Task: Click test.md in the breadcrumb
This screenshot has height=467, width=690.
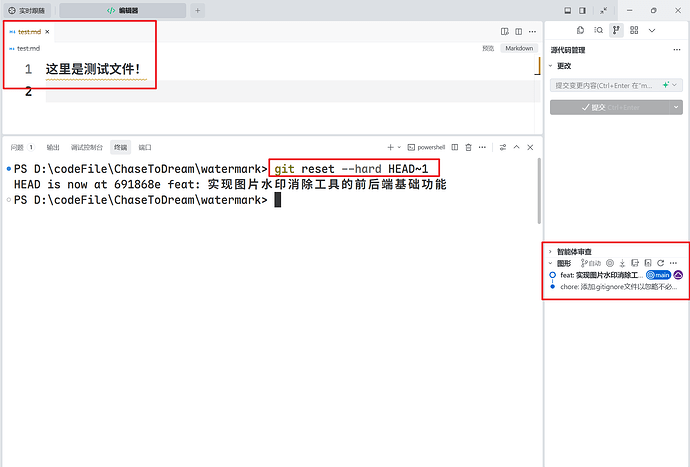Action: (28, 48)
